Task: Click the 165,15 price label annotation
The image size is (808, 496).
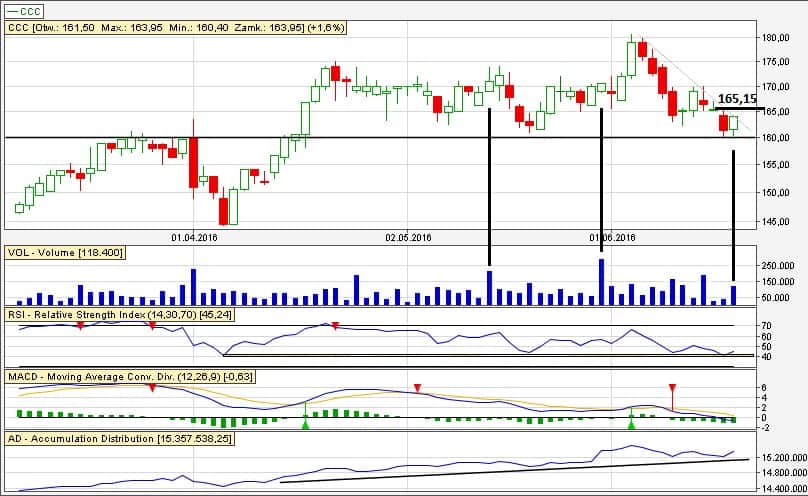Action: click(738, 99)
